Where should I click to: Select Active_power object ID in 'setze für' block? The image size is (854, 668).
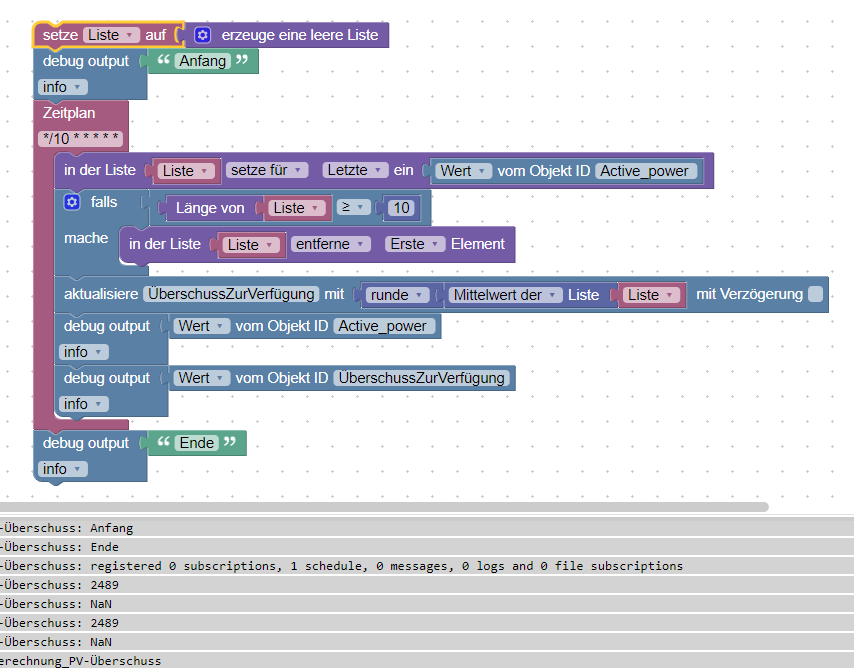click(x=644, y=171)
